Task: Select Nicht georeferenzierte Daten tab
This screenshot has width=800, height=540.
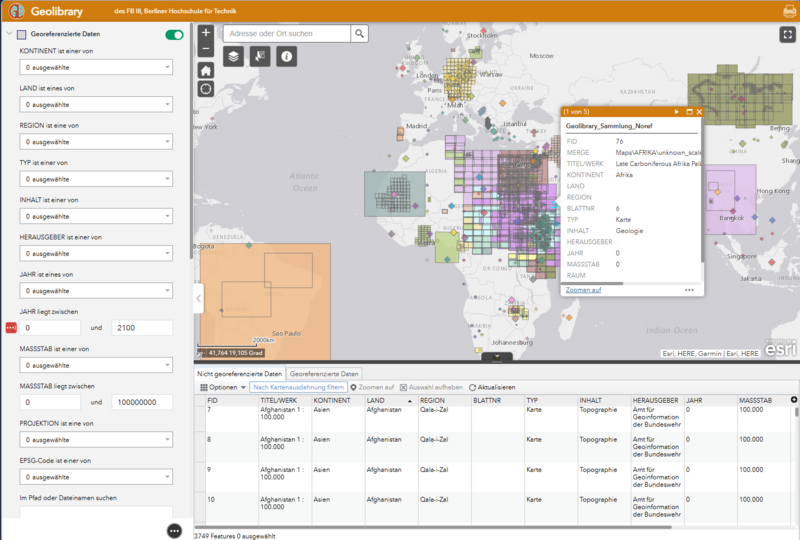Action: click(x=239, y=373)
